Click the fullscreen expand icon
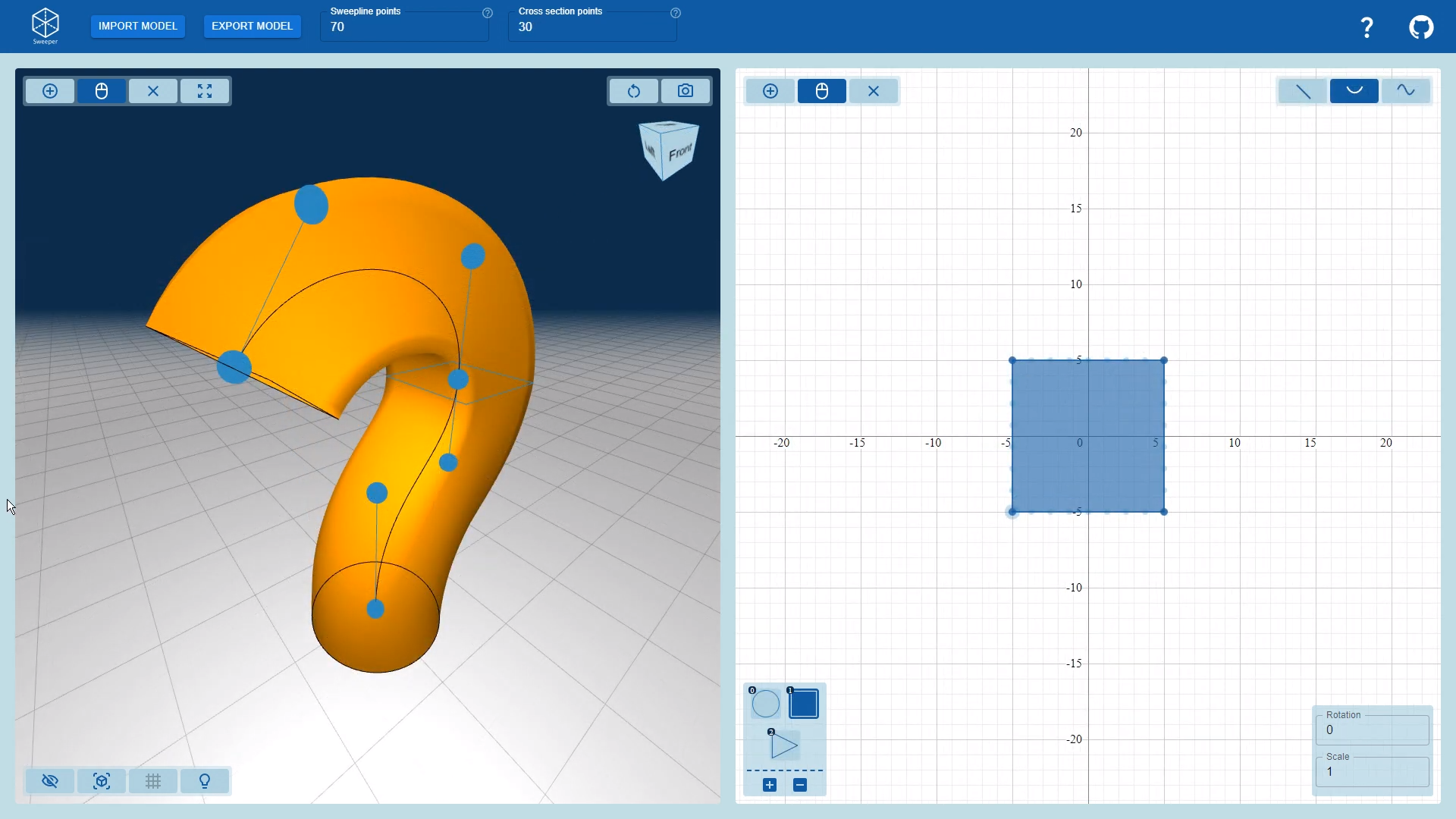1456x819 pixels. 205,91
